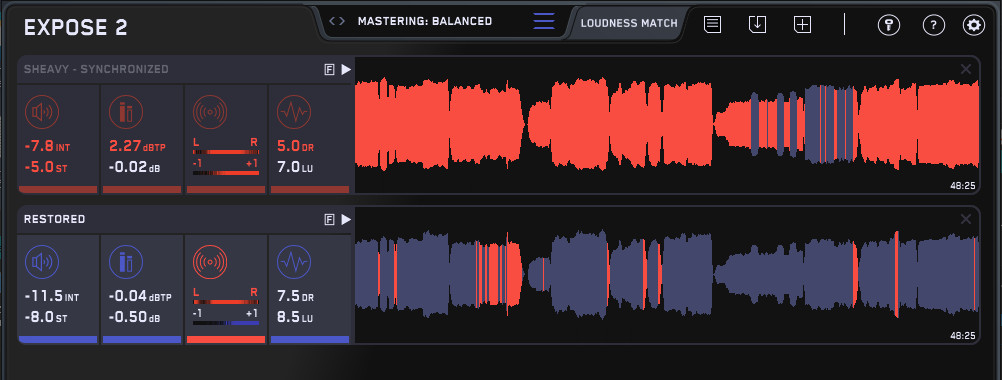The width and height of the screenshot is (1002, 380).
Task: Click the F icon on Sheavy track
Action: 330,70
